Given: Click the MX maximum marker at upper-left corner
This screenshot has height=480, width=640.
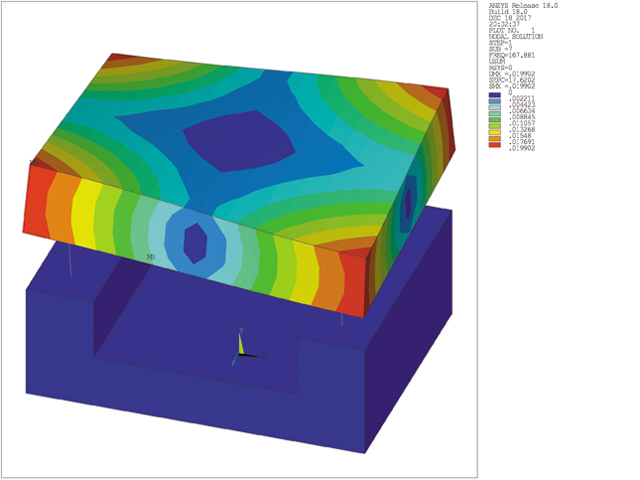Looking at the screenshot, I should (34, 161).
